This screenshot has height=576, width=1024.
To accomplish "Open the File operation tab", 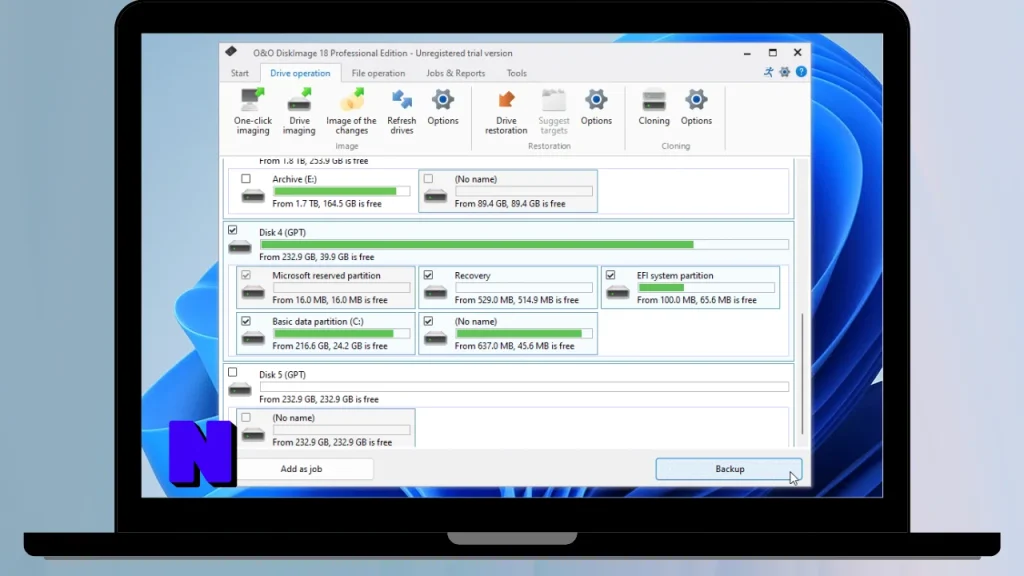I will point(378,73).
